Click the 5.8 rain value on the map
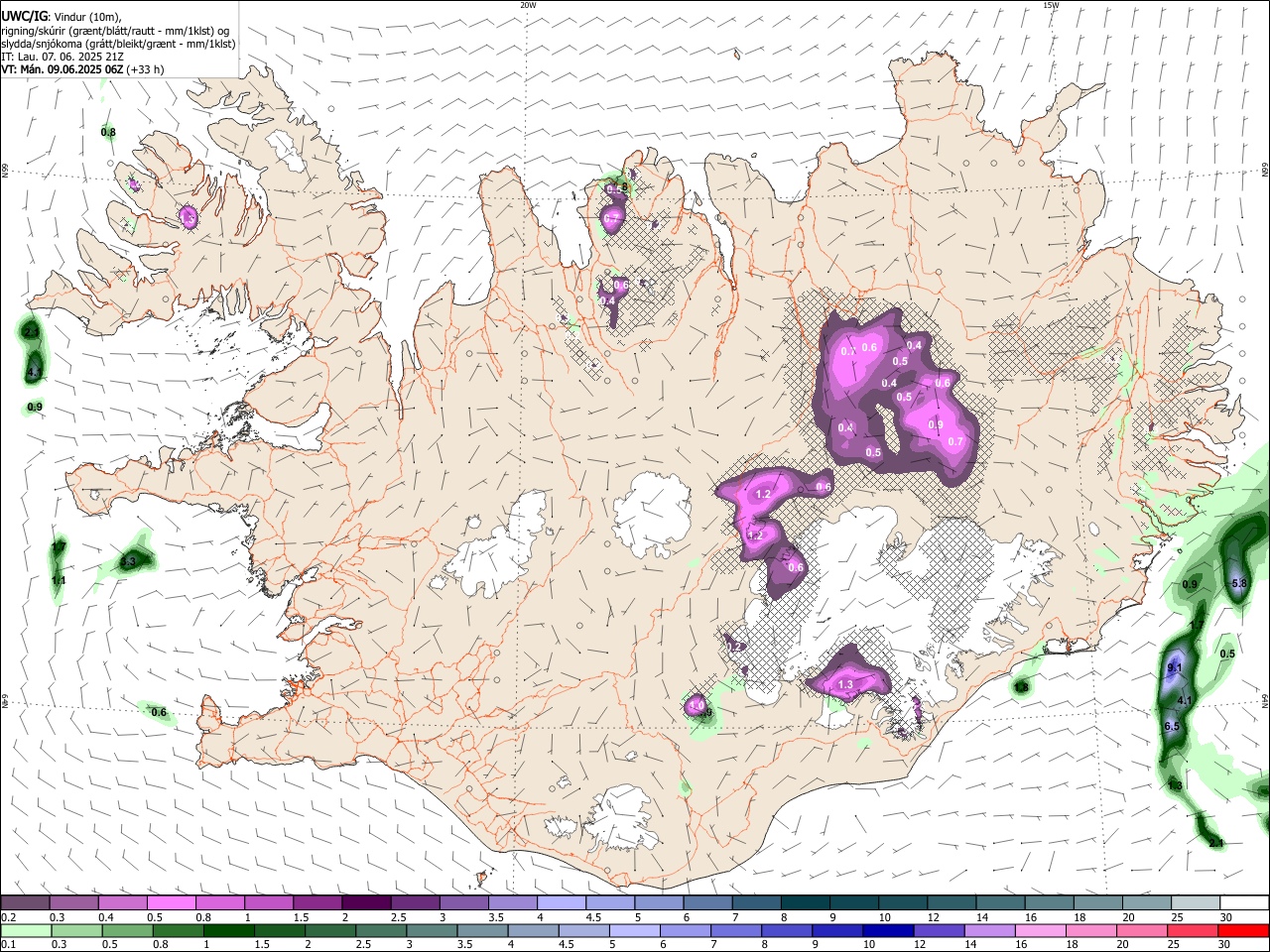 tap(1238, 583)
